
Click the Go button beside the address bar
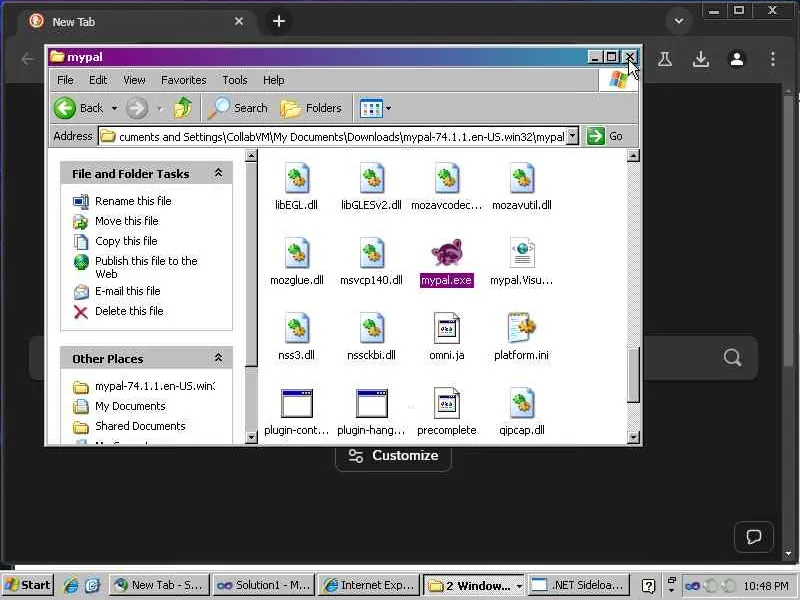pyautogui.click(x=605, y=136)
